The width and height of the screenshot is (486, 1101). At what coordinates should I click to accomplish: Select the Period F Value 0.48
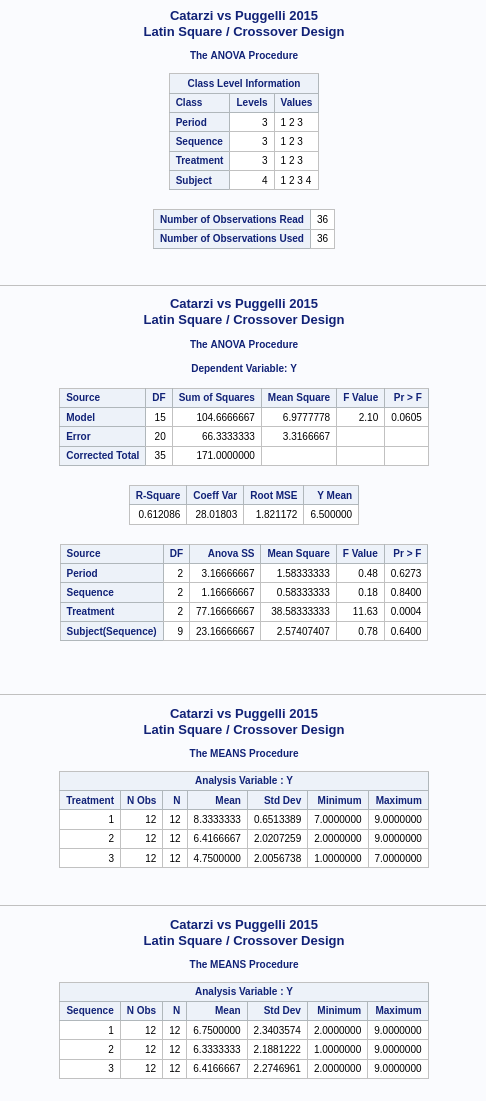[360, 573]
